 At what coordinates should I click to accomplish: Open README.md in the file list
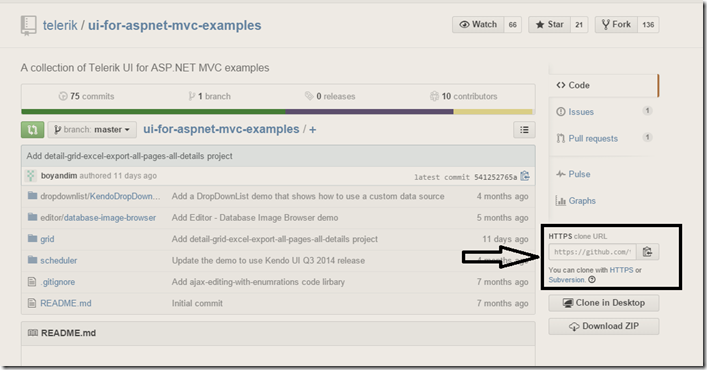click(66, 303)
